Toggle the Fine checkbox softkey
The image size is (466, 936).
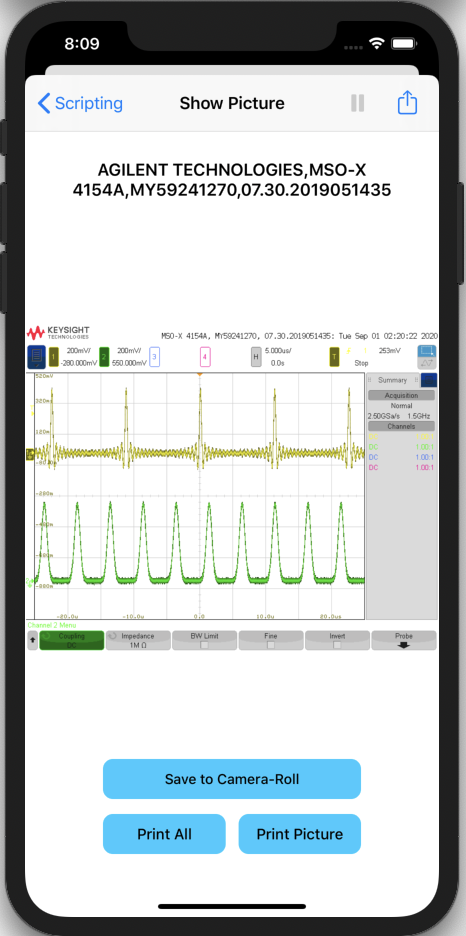point(271,641)
